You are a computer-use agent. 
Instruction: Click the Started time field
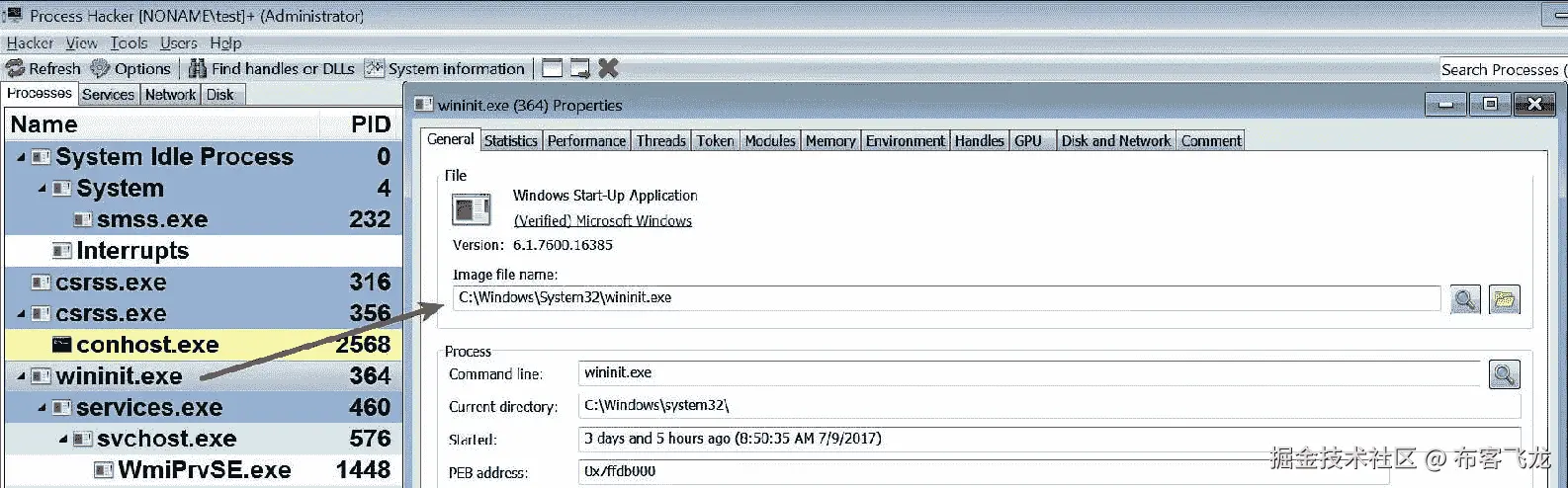[x=1050, y=439]
